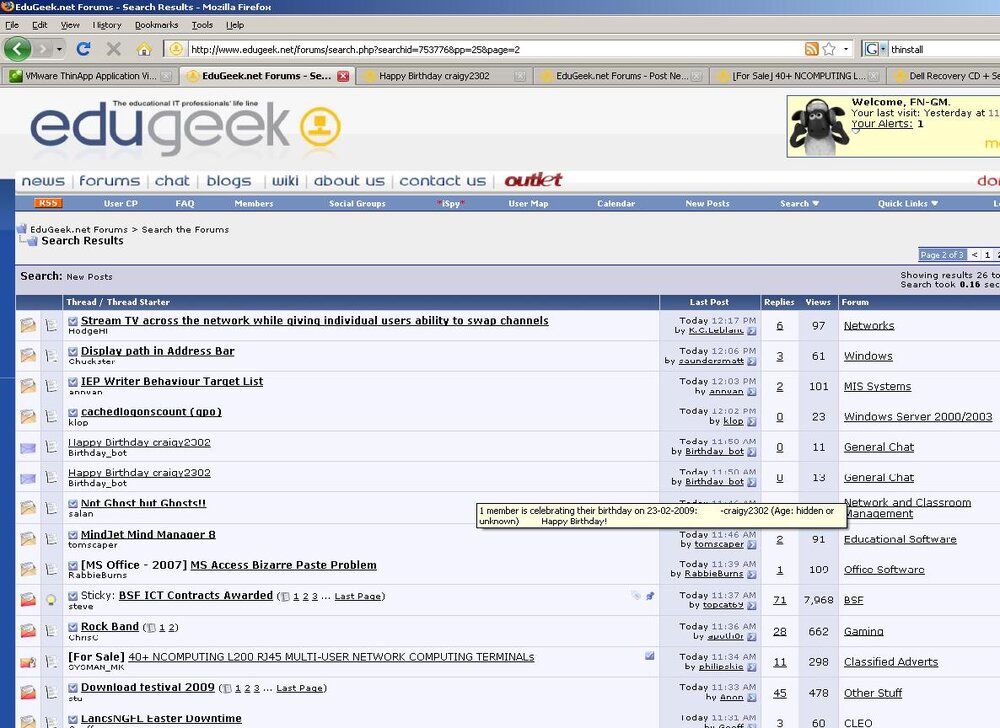Click the search engine icon in search box
1000x728 pixels.
click(872, 49)
